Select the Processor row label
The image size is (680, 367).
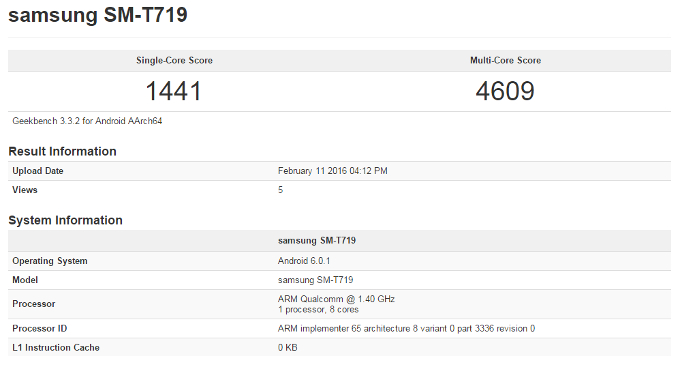click(x=34, y=304)
